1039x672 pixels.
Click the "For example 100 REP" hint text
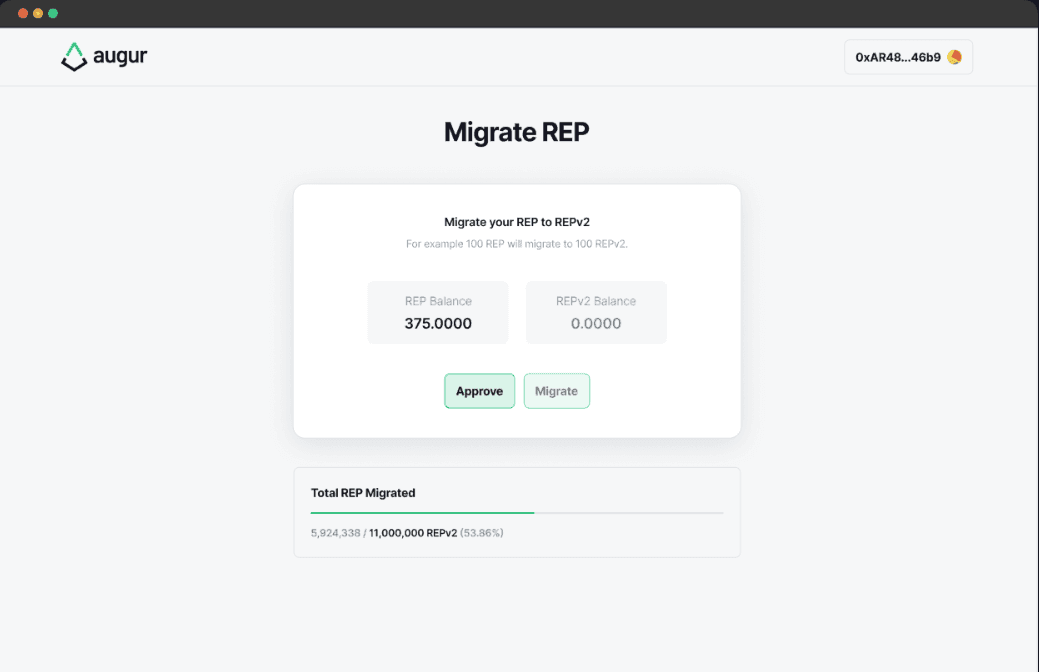516,243
